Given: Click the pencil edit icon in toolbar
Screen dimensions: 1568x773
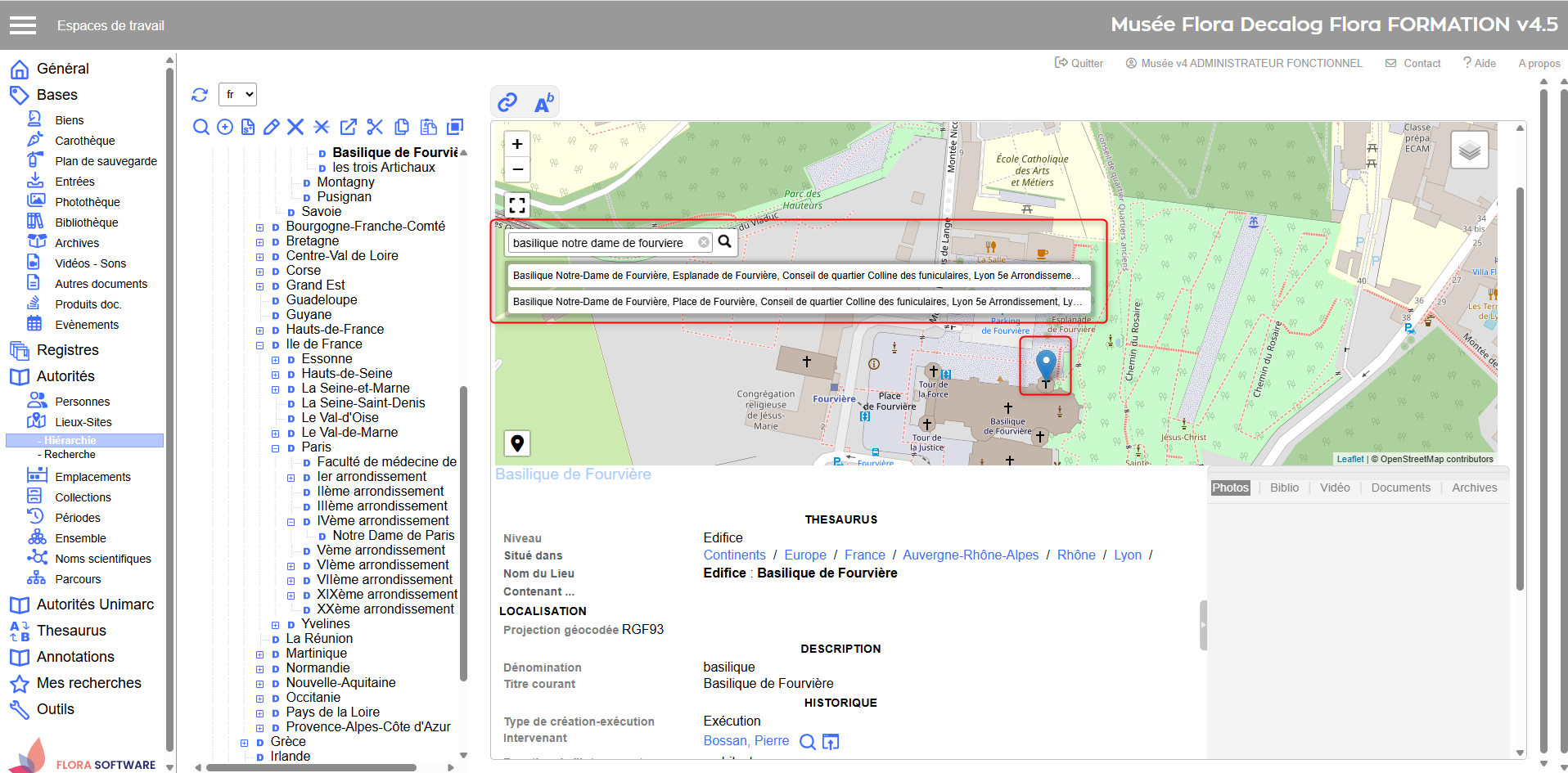Looking at the screenshot, I should point(272,127).
